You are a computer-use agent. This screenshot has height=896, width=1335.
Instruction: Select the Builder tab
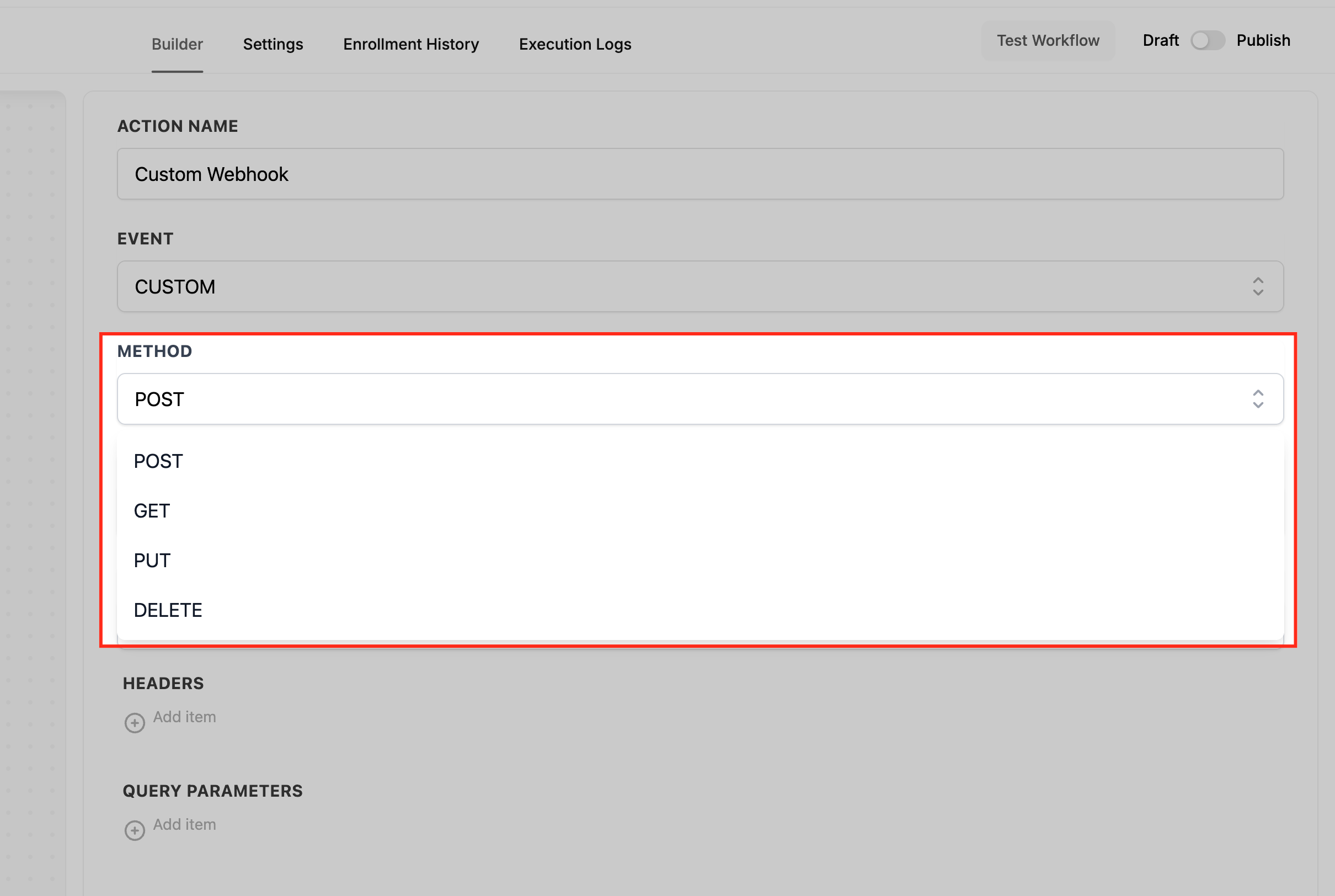coord(177,44)
